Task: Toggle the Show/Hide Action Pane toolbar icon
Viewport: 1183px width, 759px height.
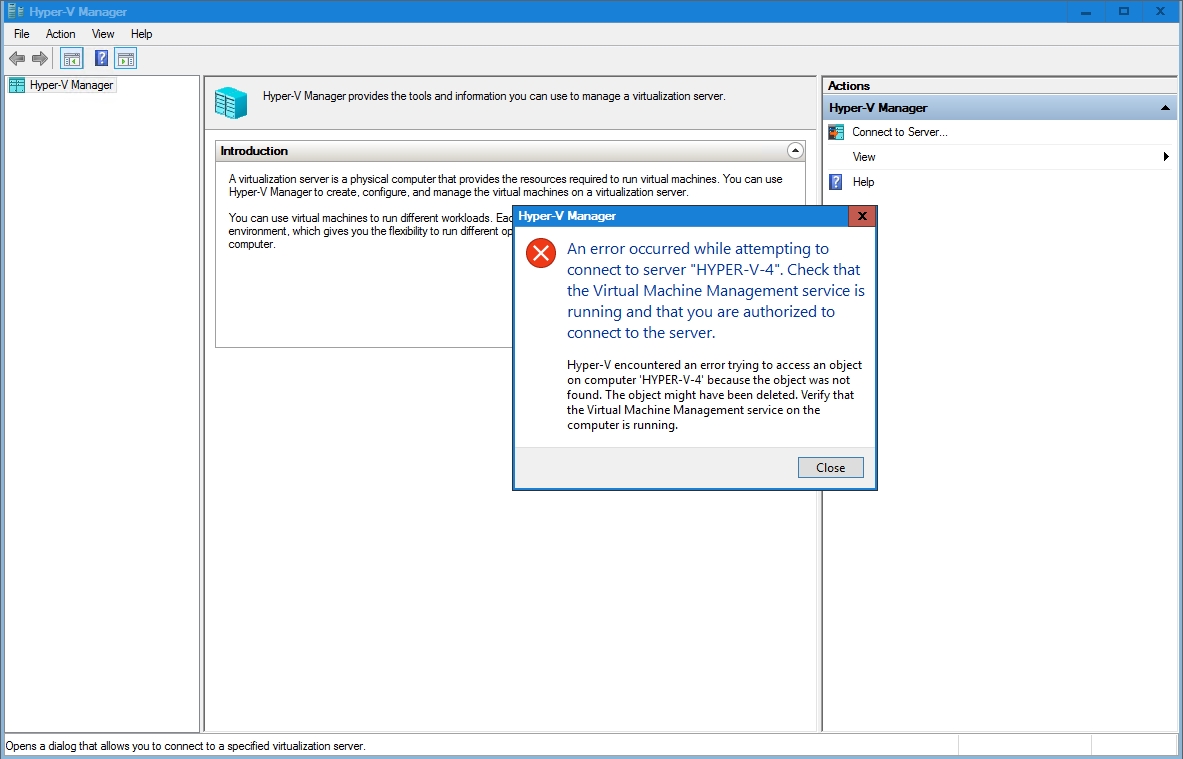Action: [x=125, y=58]
